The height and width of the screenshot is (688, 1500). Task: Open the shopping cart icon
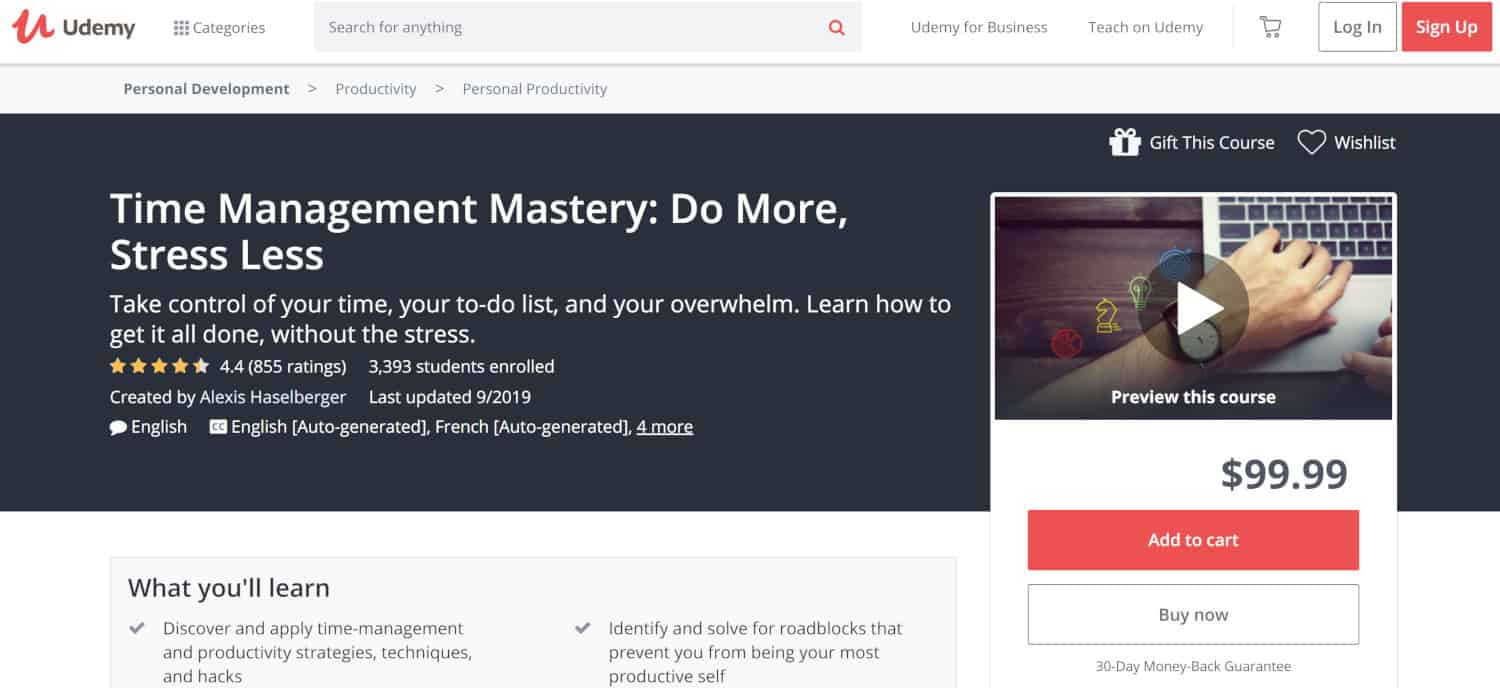[1270, 28]
